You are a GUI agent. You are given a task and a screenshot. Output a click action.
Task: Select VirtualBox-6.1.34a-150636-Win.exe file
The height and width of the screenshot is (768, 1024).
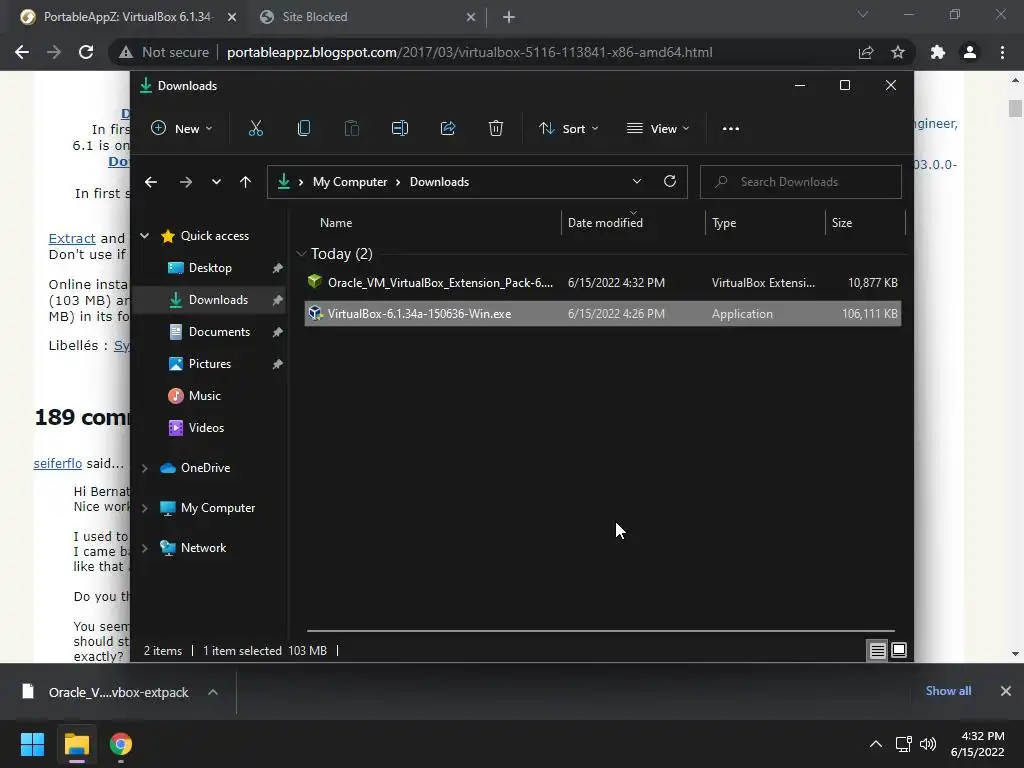tap(603, 313)
